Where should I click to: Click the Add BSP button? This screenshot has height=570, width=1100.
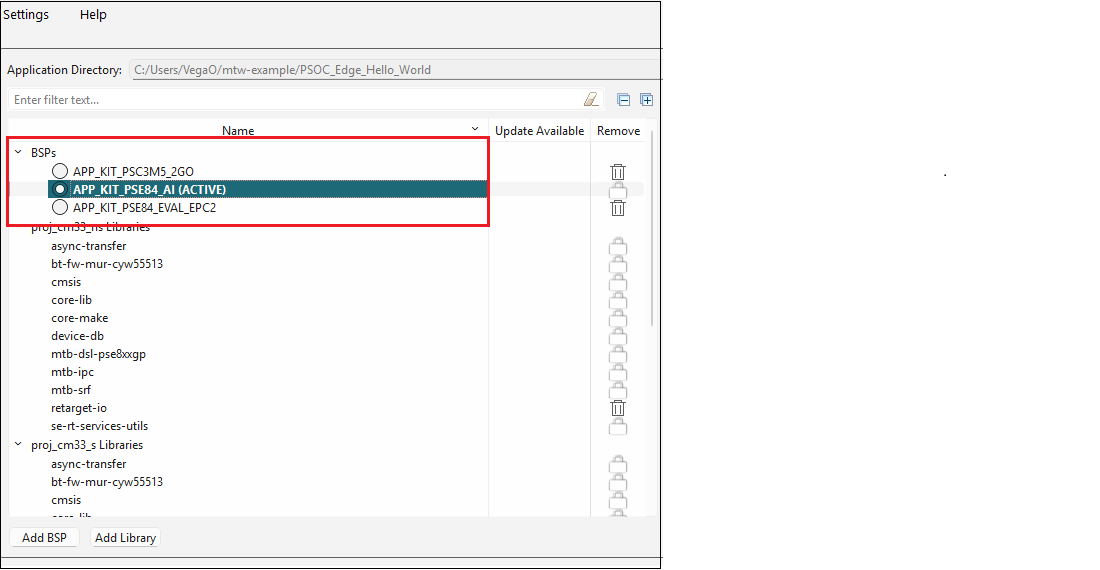pyautogui.click(x=44, y=538)
